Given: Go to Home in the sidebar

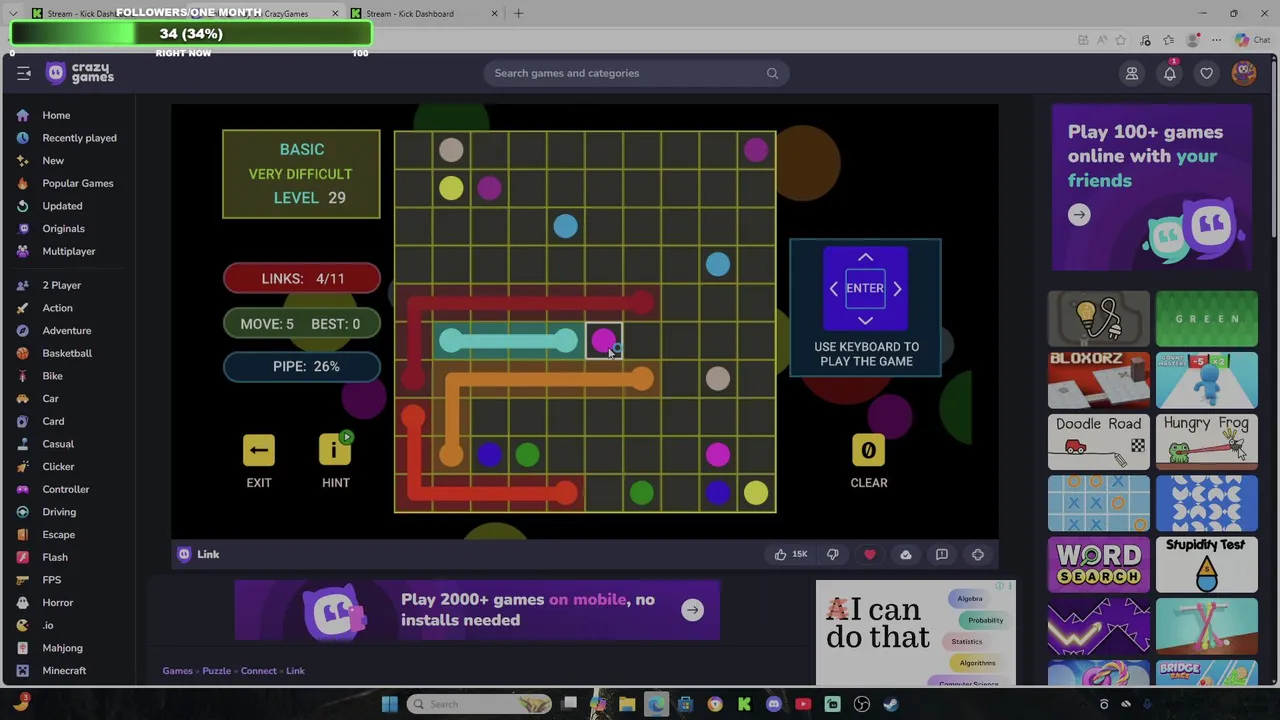Looking at the screenshot, I should click(56, 115).
